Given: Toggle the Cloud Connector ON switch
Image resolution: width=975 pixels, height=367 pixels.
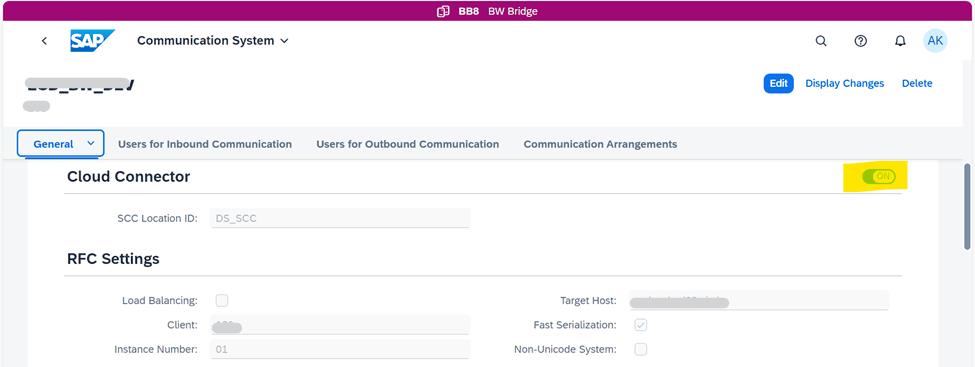Looking at the screenshot, I should coord(879,177).
